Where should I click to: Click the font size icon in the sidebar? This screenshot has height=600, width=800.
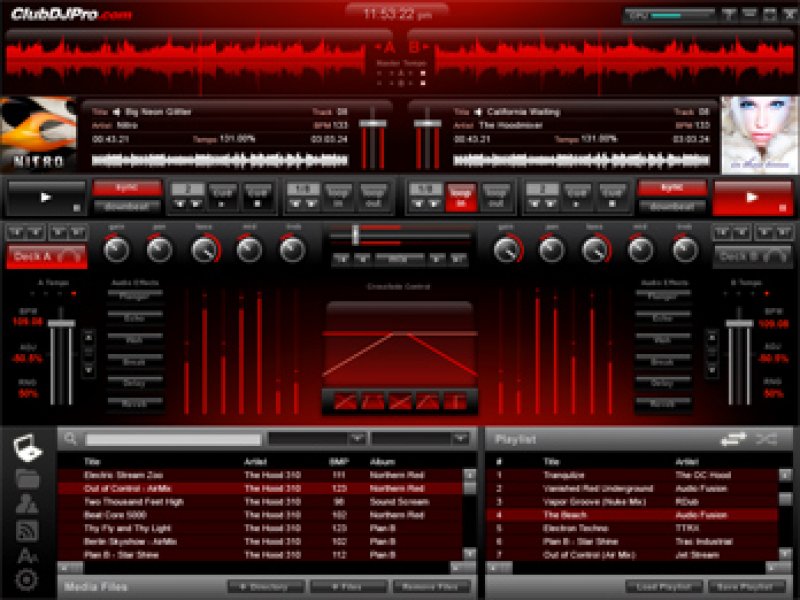tap(28, 556)
